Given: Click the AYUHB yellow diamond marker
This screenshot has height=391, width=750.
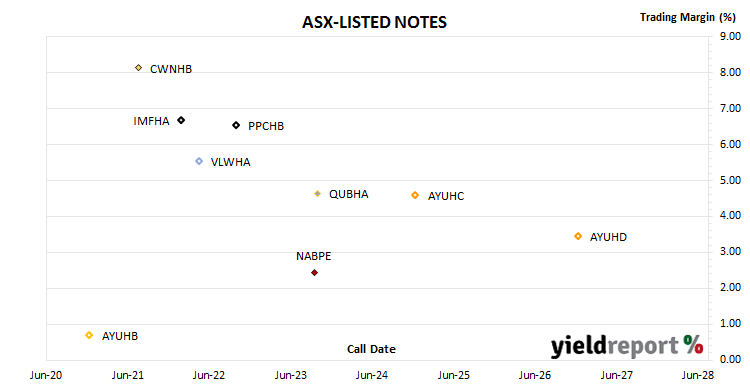Looking at the screenshot, I should tap(89, 335).
